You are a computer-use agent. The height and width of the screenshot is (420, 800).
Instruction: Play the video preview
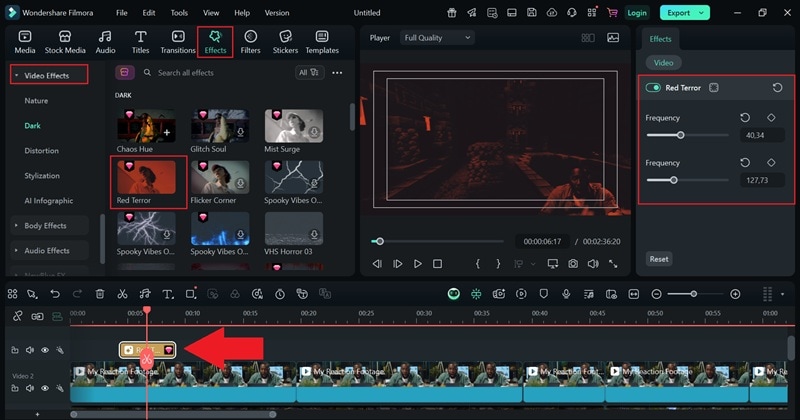tap(417, 264)
